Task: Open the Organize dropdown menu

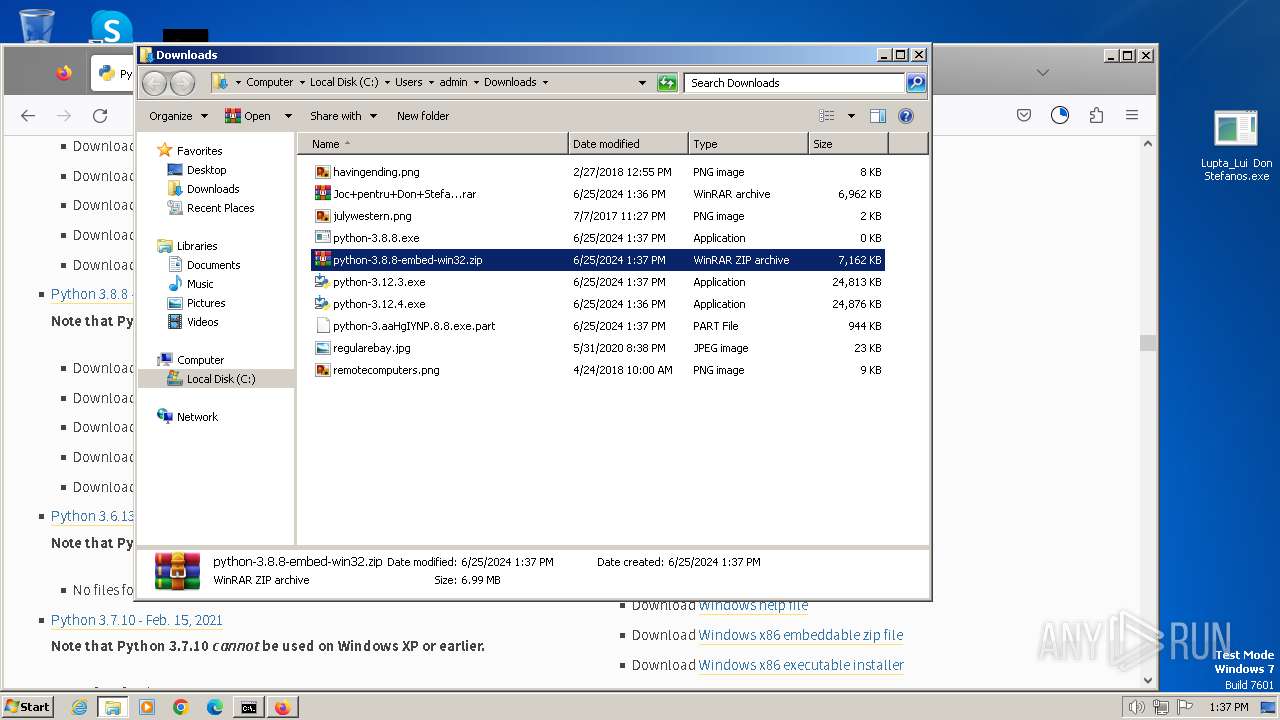Action: click(x=178, y=116)
